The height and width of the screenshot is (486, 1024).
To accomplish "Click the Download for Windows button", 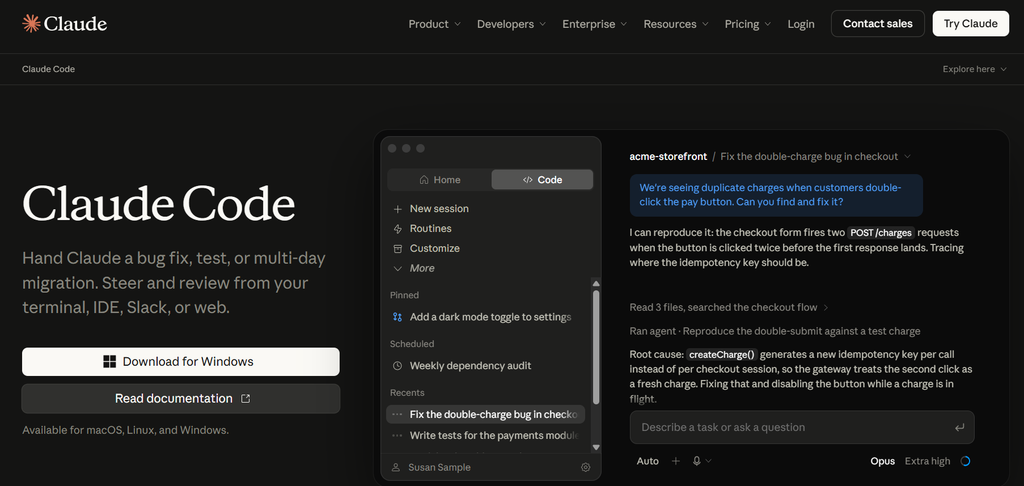I will point(181,362).
